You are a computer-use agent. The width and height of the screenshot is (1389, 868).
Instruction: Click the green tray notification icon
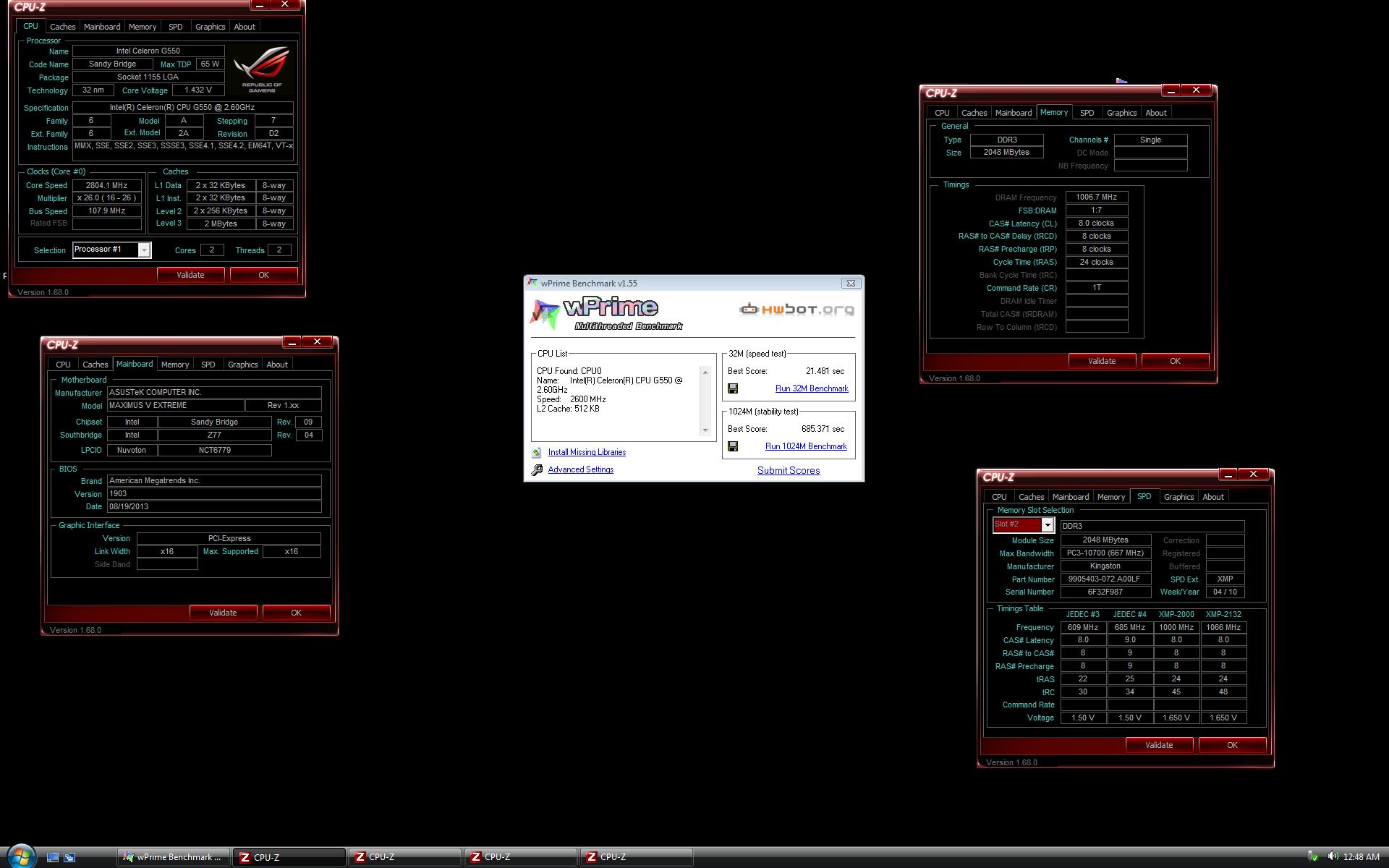pyautogui.click(x=1313, y=856)
